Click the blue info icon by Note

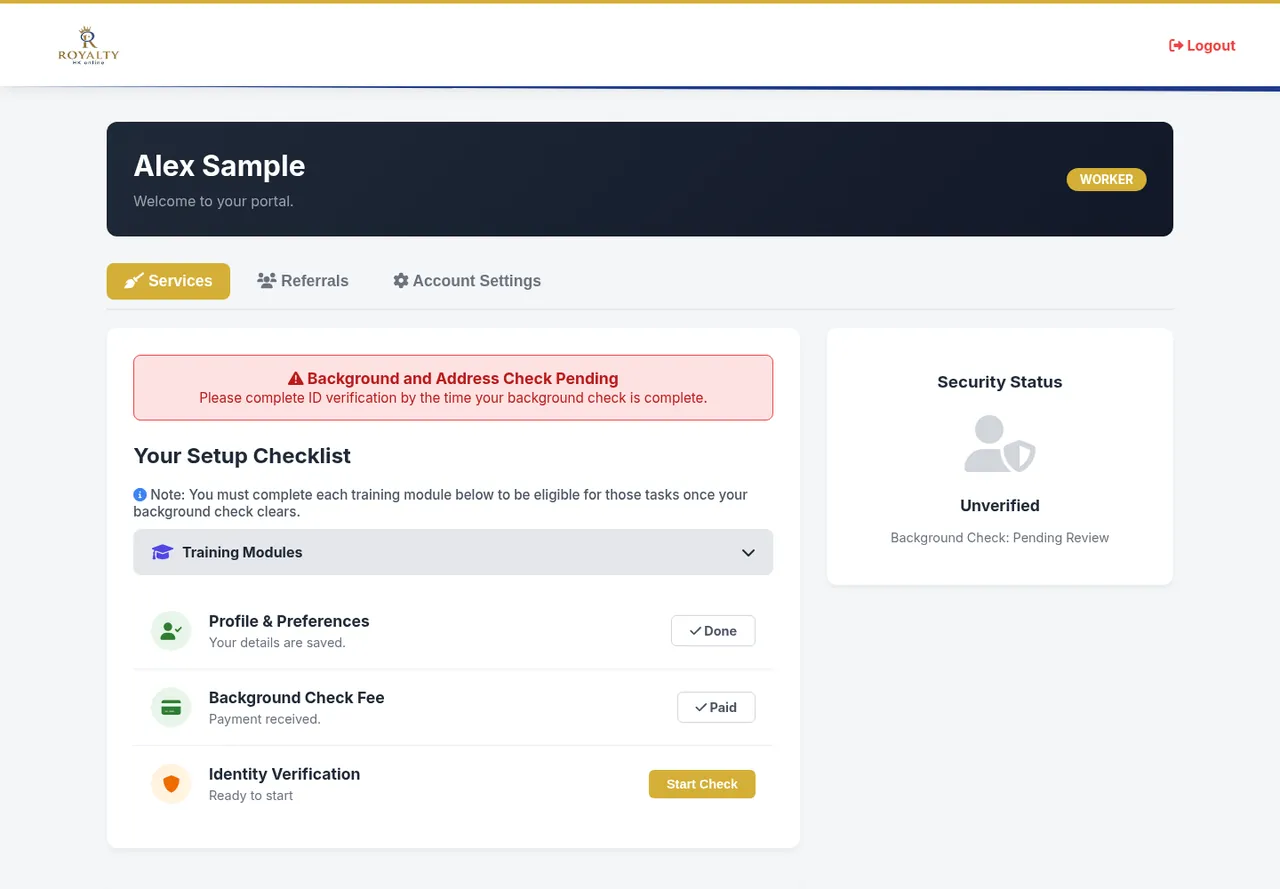pos(140,495)
